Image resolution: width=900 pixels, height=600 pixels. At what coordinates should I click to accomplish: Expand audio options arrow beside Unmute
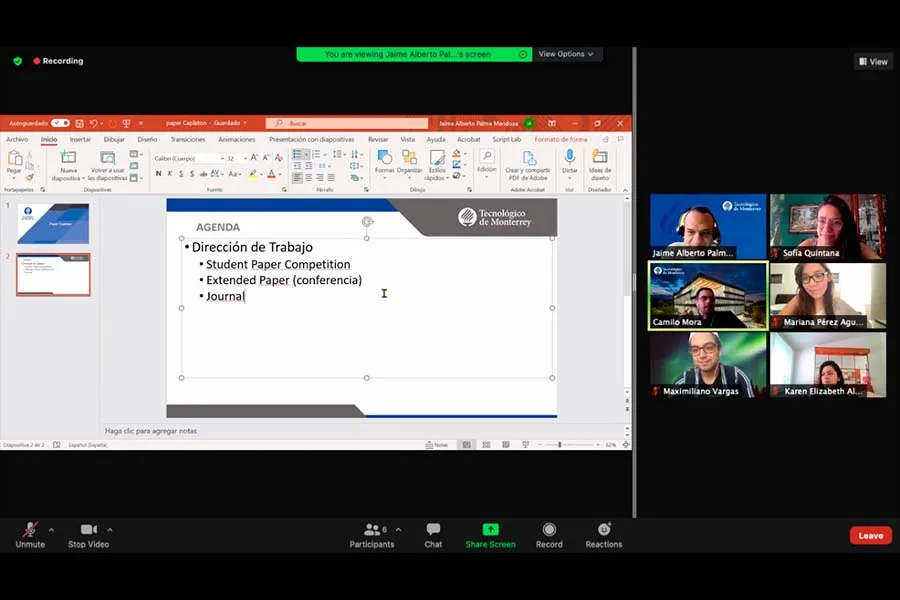tap(51, 529)
